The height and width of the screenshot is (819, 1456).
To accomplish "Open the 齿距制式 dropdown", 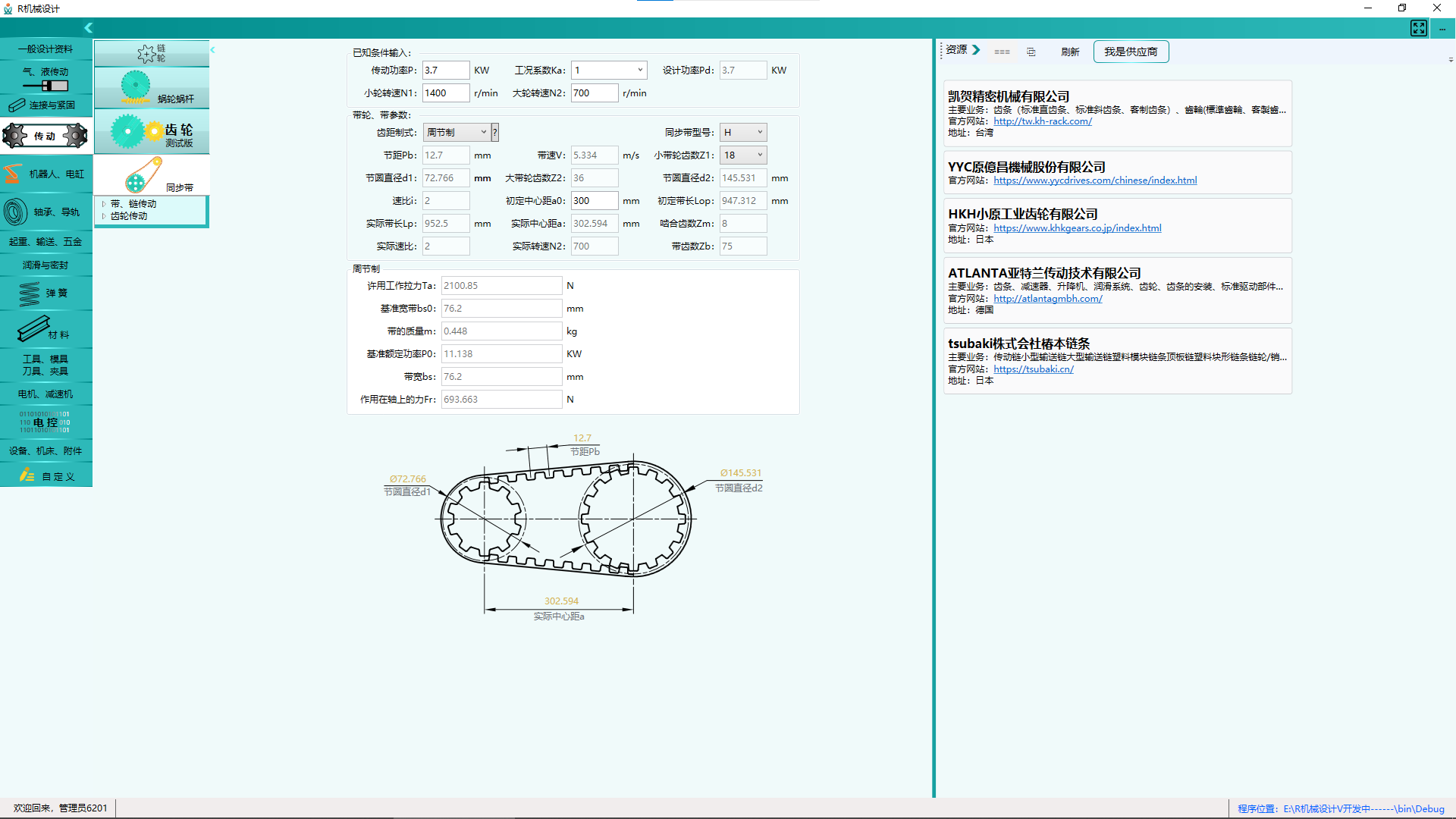I will tap(483, 133).
